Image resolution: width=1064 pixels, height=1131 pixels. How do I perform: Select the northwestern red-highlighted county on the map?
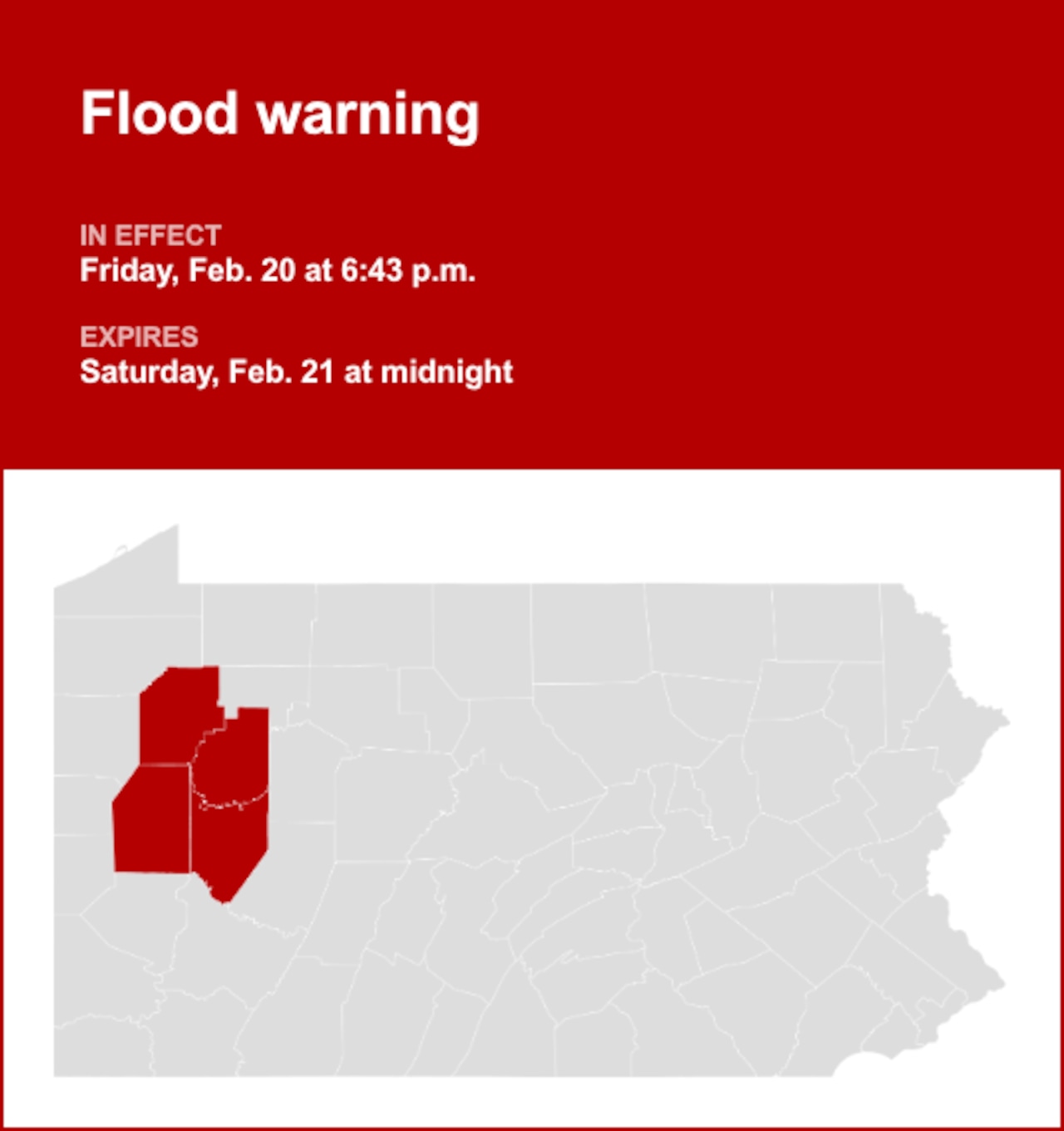(178, 715)
